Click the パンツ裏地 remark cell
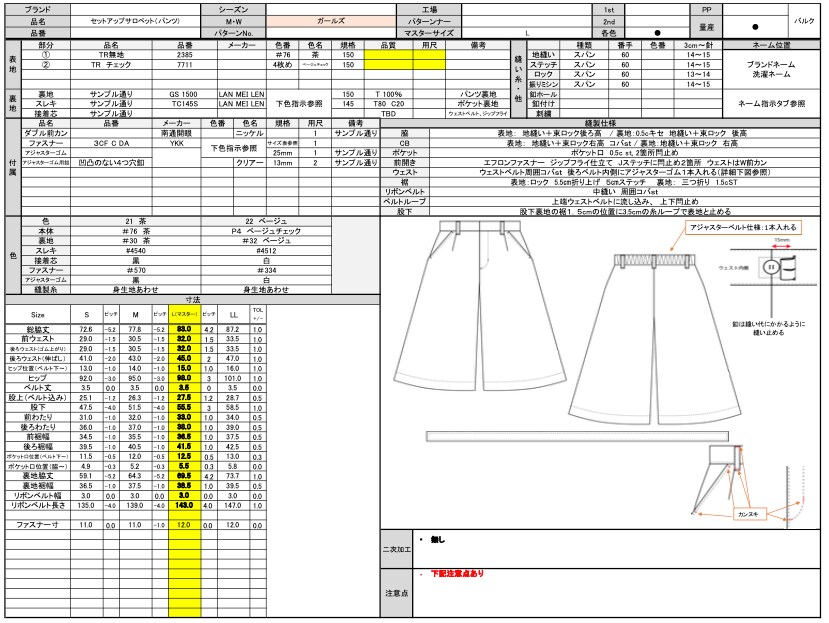 pos(478,94)
